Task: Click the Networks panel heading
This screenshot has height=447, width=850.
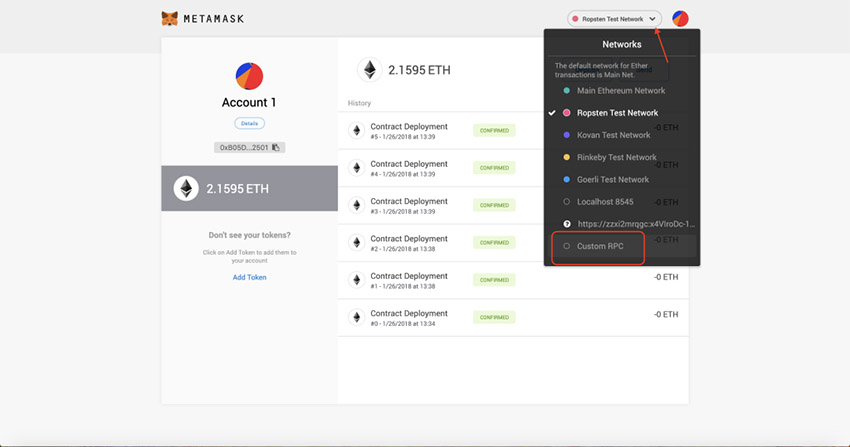Action: [622, 44]
